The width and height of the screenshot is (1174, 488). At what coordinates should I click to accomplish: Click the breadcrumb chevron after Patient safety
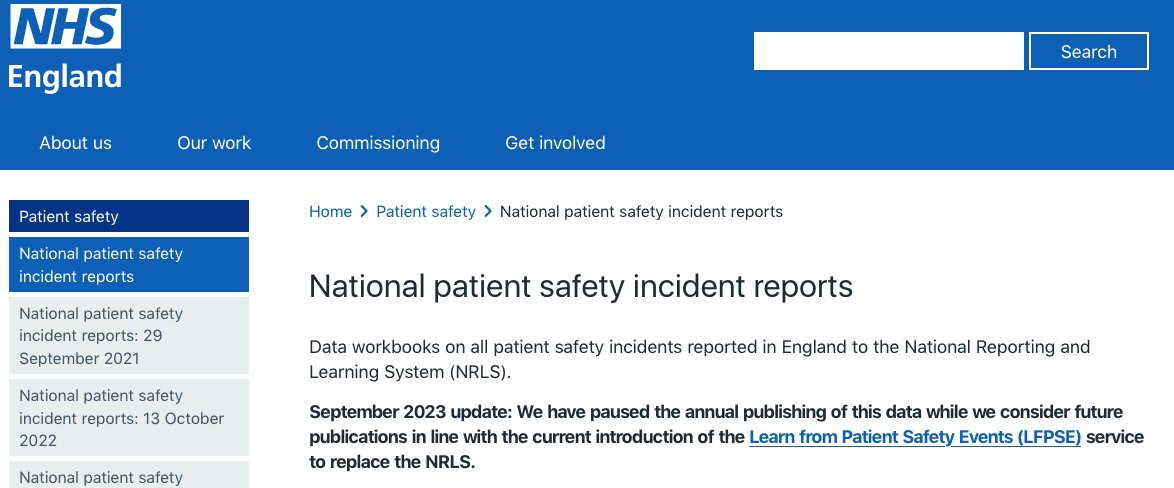pyautogui.click(x=488, y=212)
